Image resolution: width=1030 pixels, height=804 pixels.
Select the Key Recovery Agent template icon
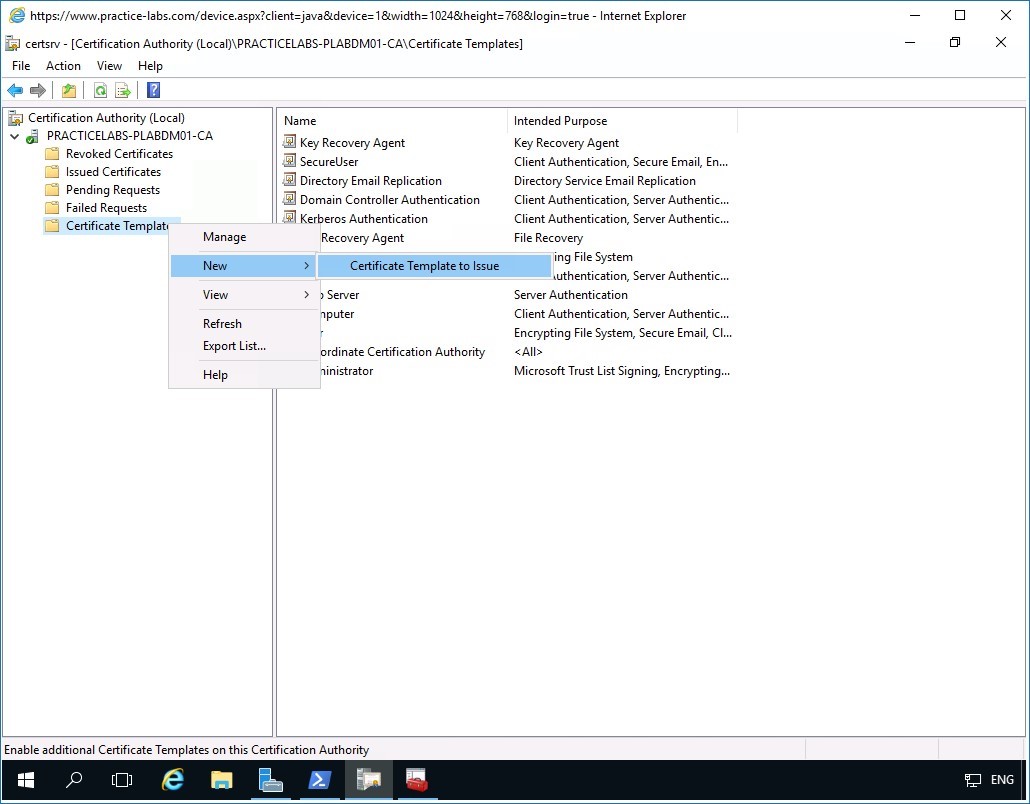[291, 142]
